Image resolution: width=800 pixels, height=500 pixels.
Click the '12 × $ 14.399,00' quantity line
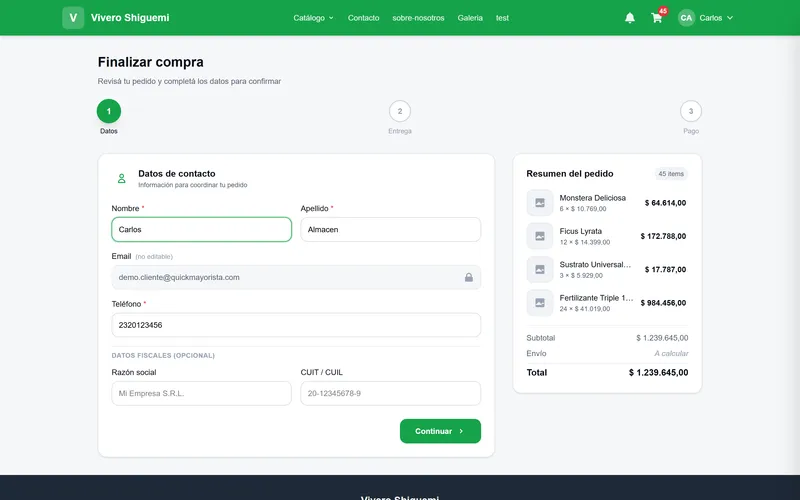585,242
